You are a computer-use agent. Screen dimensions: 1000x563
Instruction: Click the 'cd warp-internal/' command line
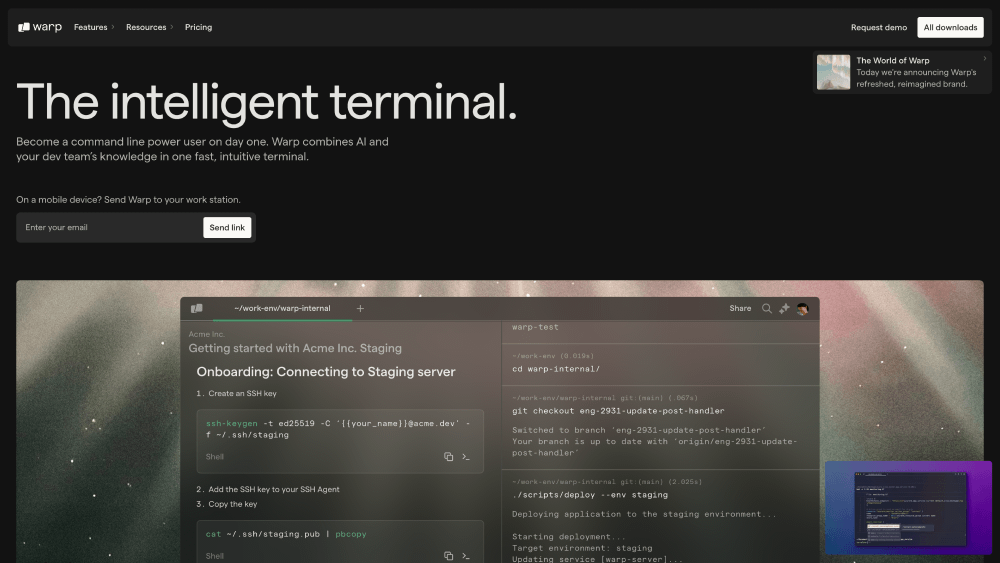tap(555, 369)
